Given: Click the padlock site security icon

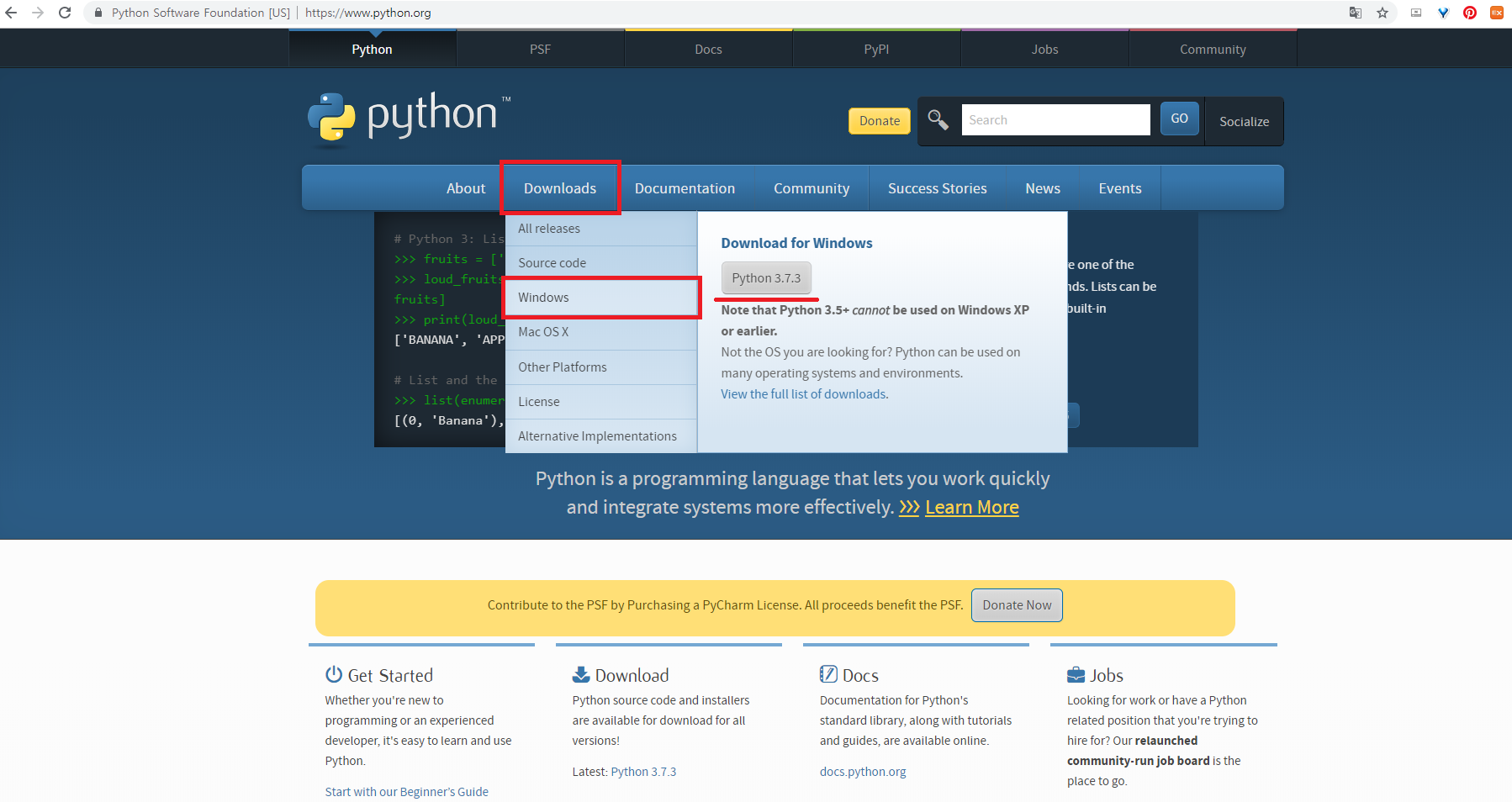Looking at the screenshot, I should pyautogui.click(x=98, y=13).
